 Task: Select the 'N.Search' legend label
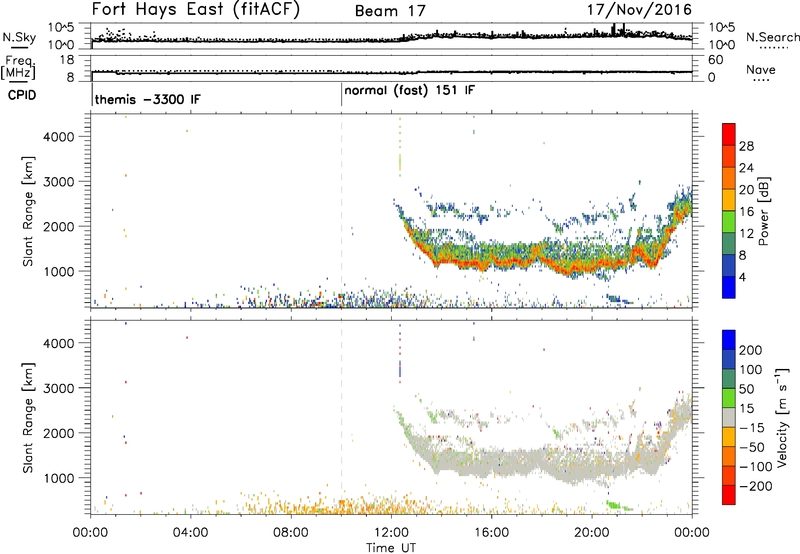(772, 37)
